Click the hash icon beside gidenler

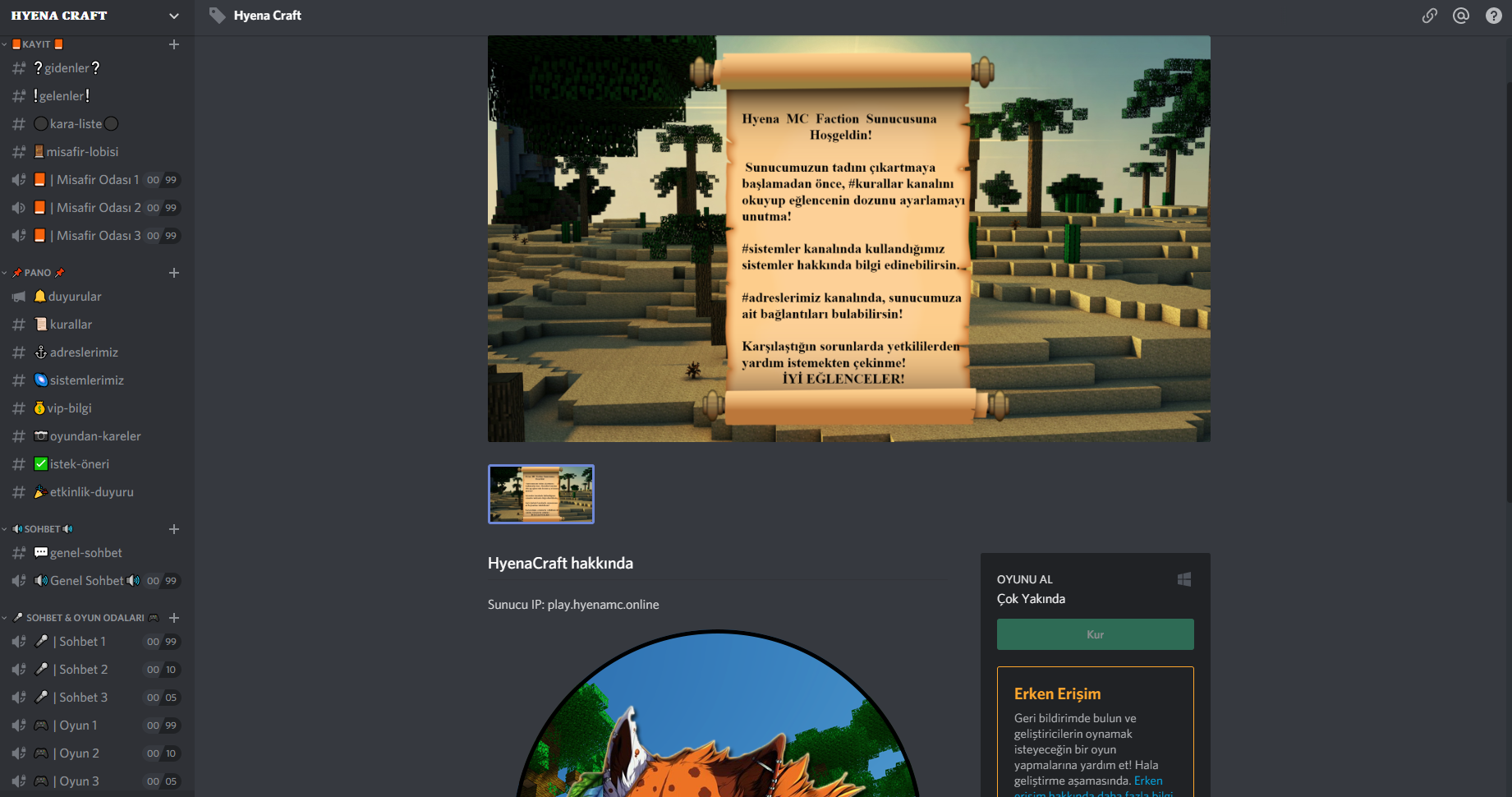click(x=19, y=68)
